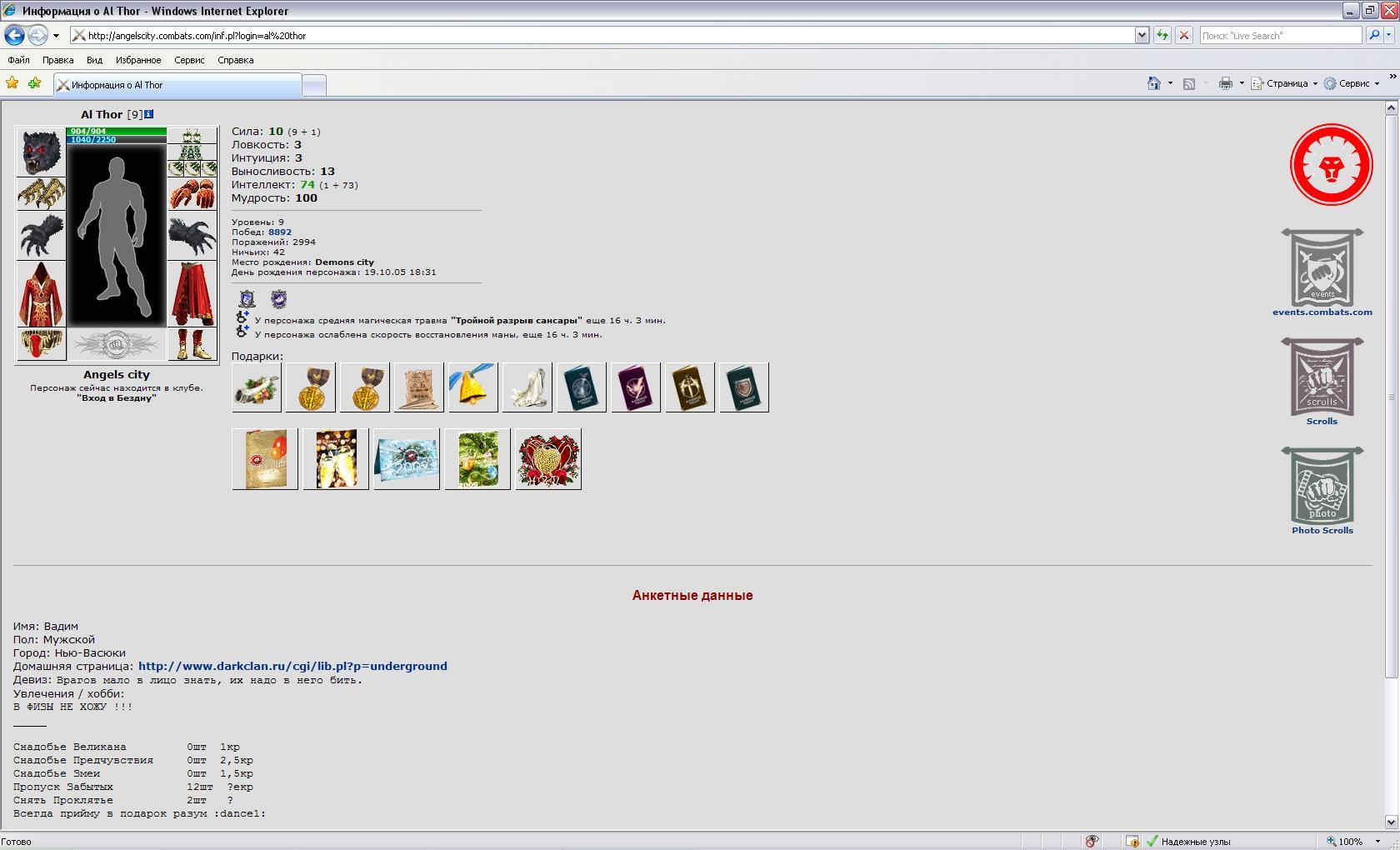Click the Photo Scrolls text link
The width and height of the screenshot is (1400, 850).
[x=1322, y=531]
